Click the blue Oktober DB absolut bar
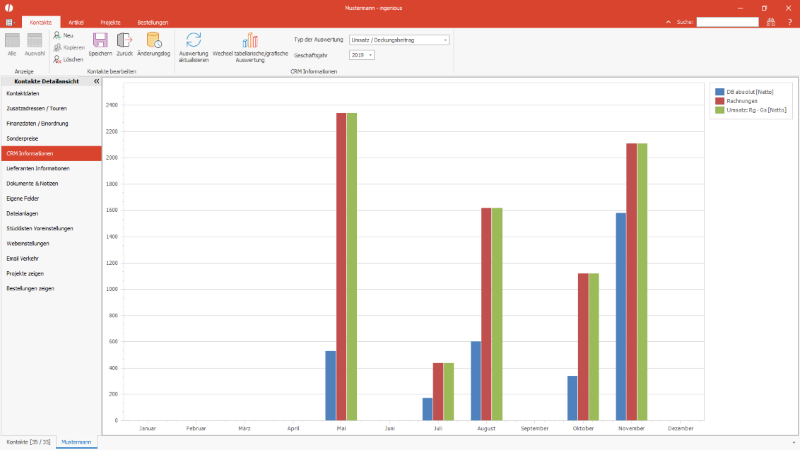 tap(572, 398)
